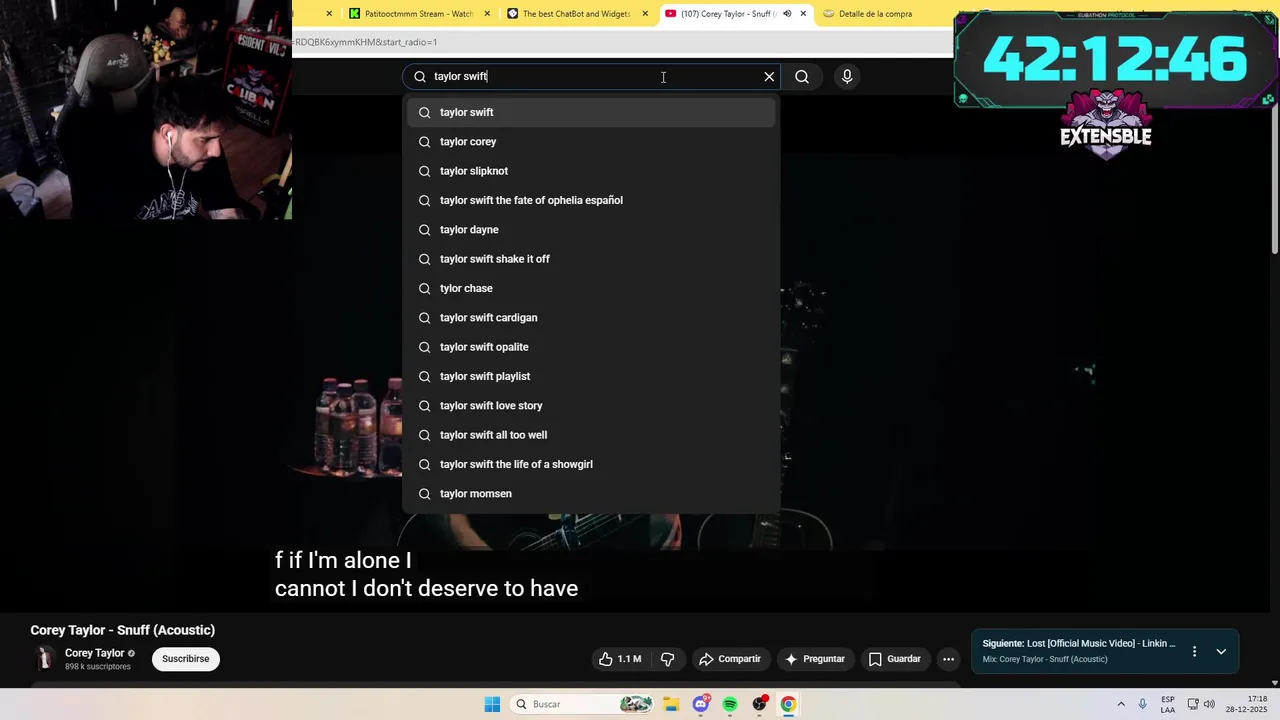Open Corey Taylor channel name link

[x=95, y=653]
